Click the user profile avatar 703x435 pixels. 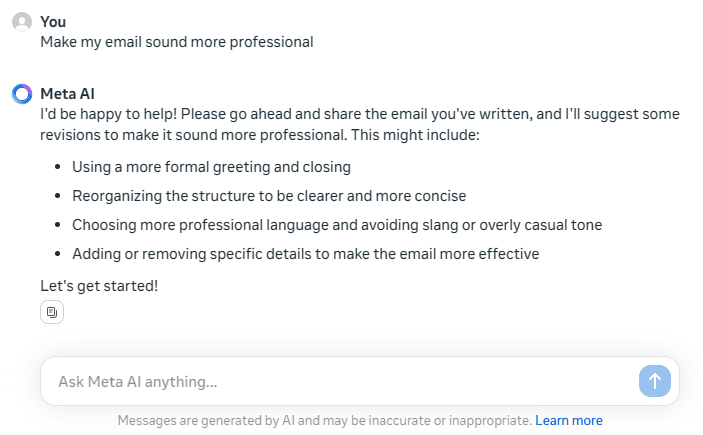pyautogui.click(x=22, y=22)
